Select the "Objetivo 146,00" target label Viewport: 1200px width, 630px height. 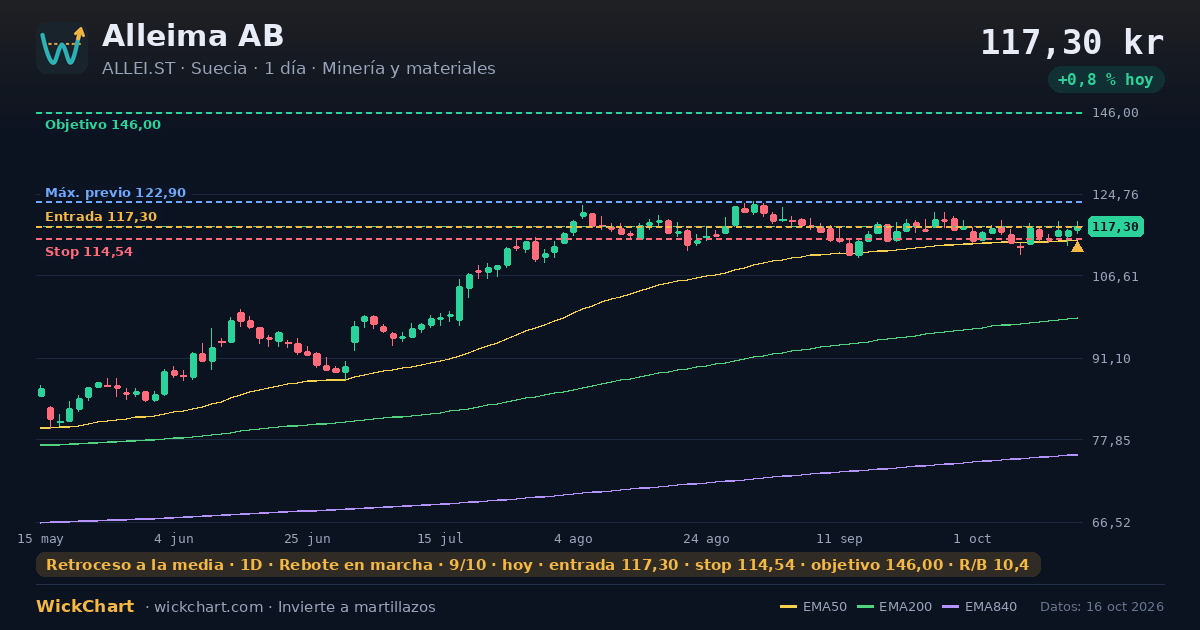(x=103, y=125)
